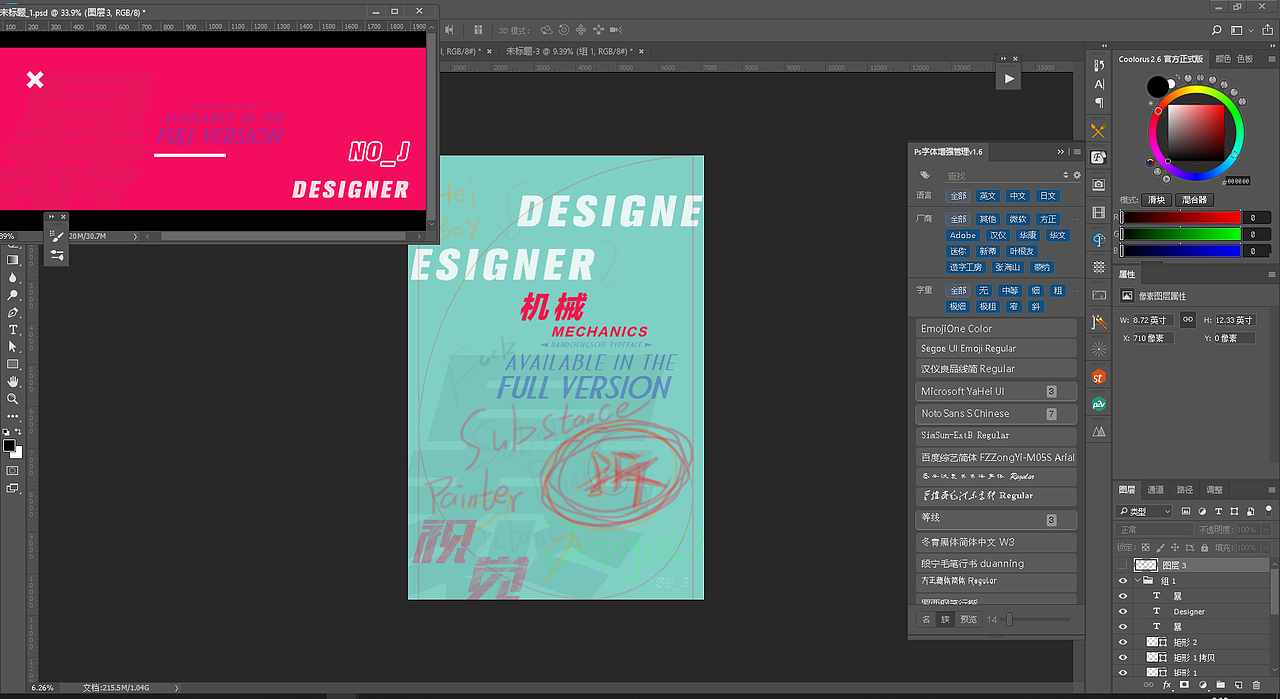1280x699 pixels.
Task: Open the camera plugin panel icon
Action: tap(1099, 185)
